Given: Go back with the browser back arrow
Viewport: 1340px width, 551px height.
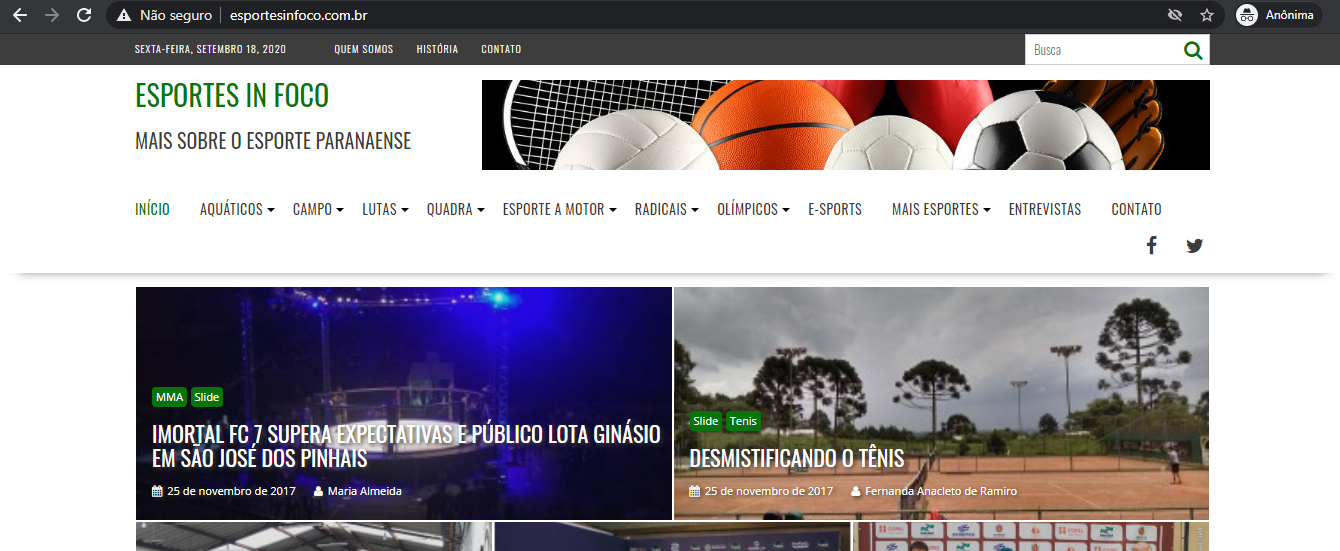Looking at the screenshot, I should point(20,15).
